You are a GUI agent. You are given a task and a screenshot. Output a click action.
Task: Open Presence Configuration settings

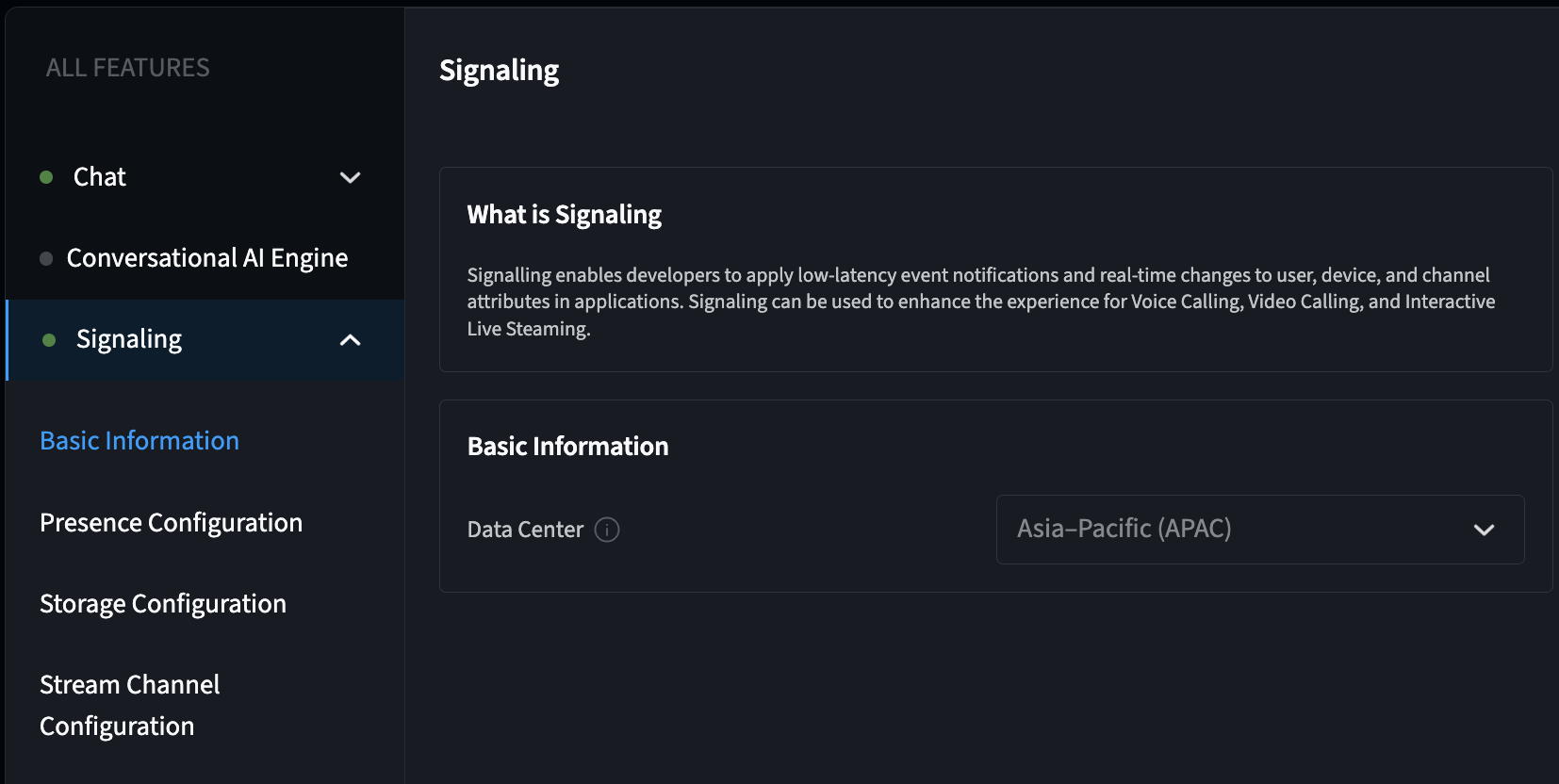(172, 523)
